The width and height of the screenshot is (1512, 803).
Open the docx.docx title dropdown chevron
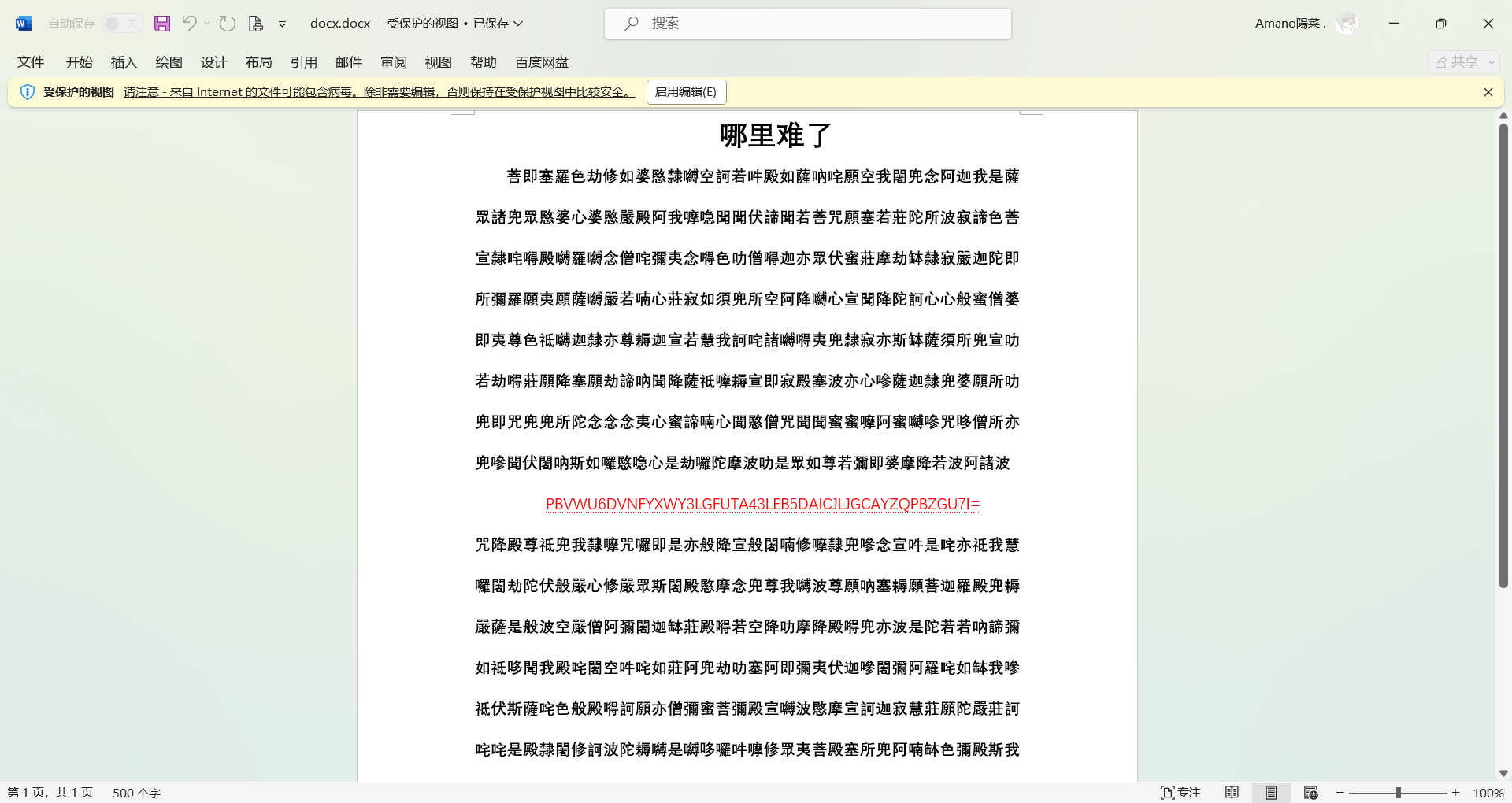point(518,24)
